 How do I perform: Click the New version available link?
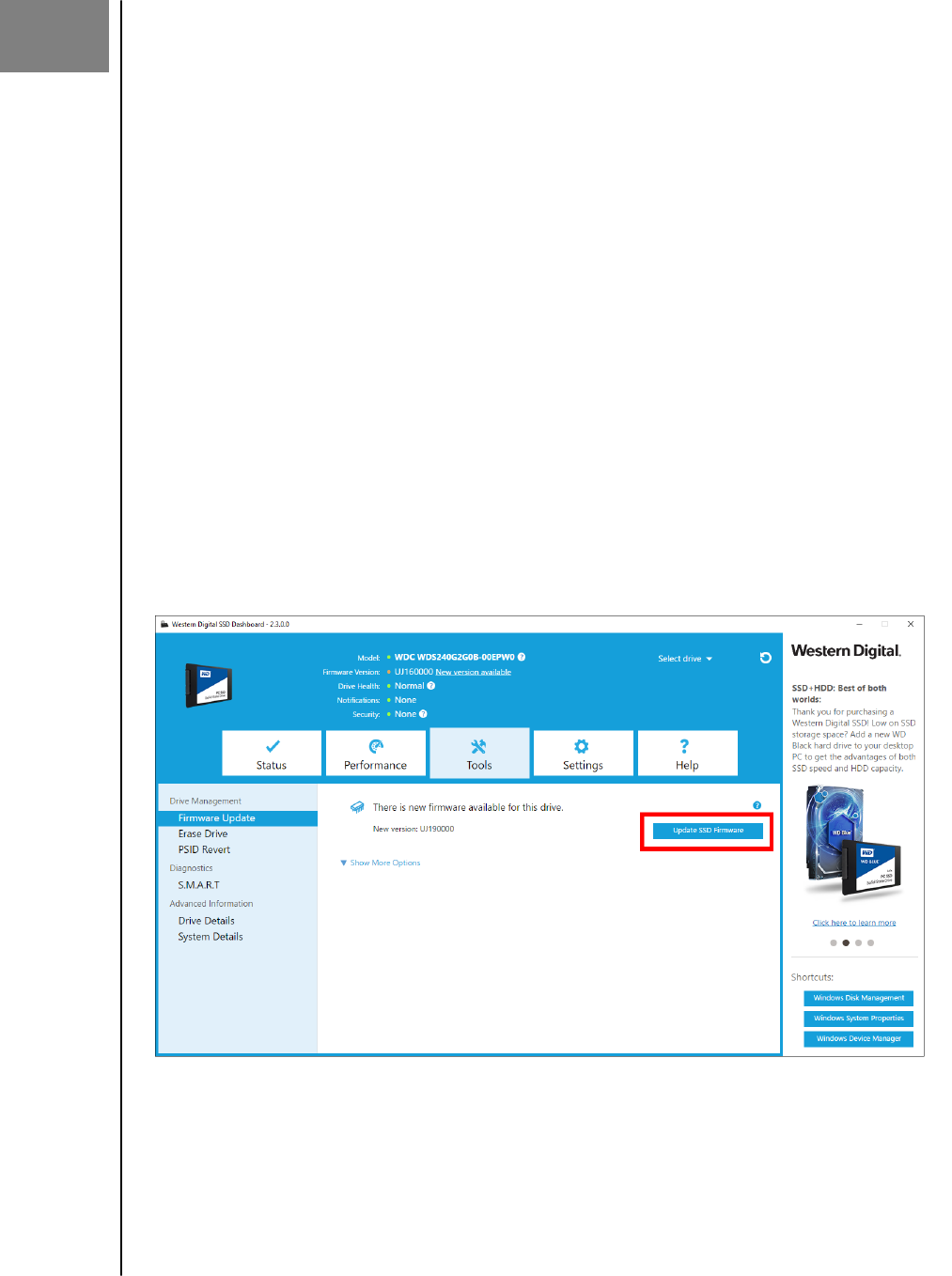tap(473, 672)
